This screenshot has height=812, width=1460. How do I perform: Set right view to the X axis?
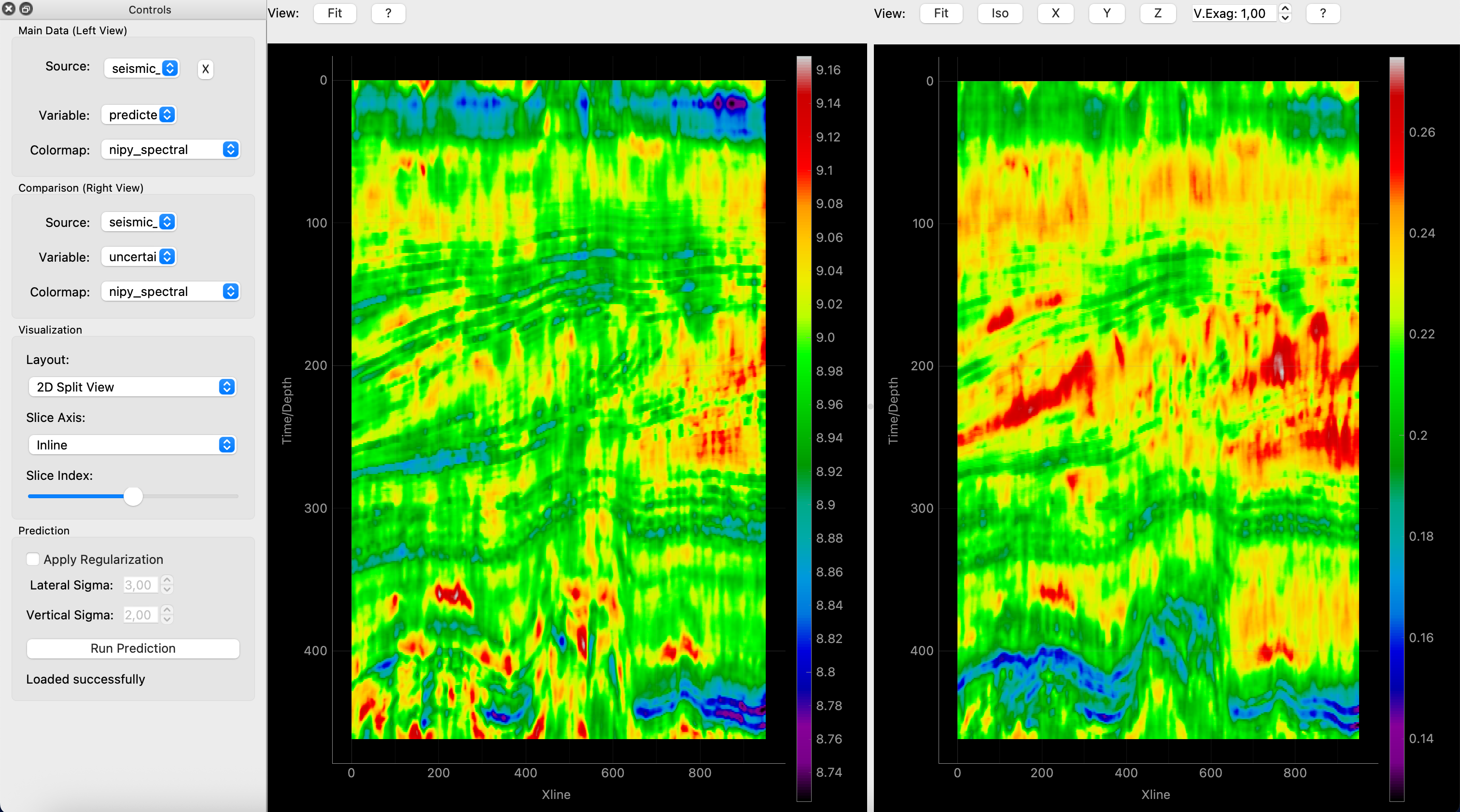[1055, 13]
